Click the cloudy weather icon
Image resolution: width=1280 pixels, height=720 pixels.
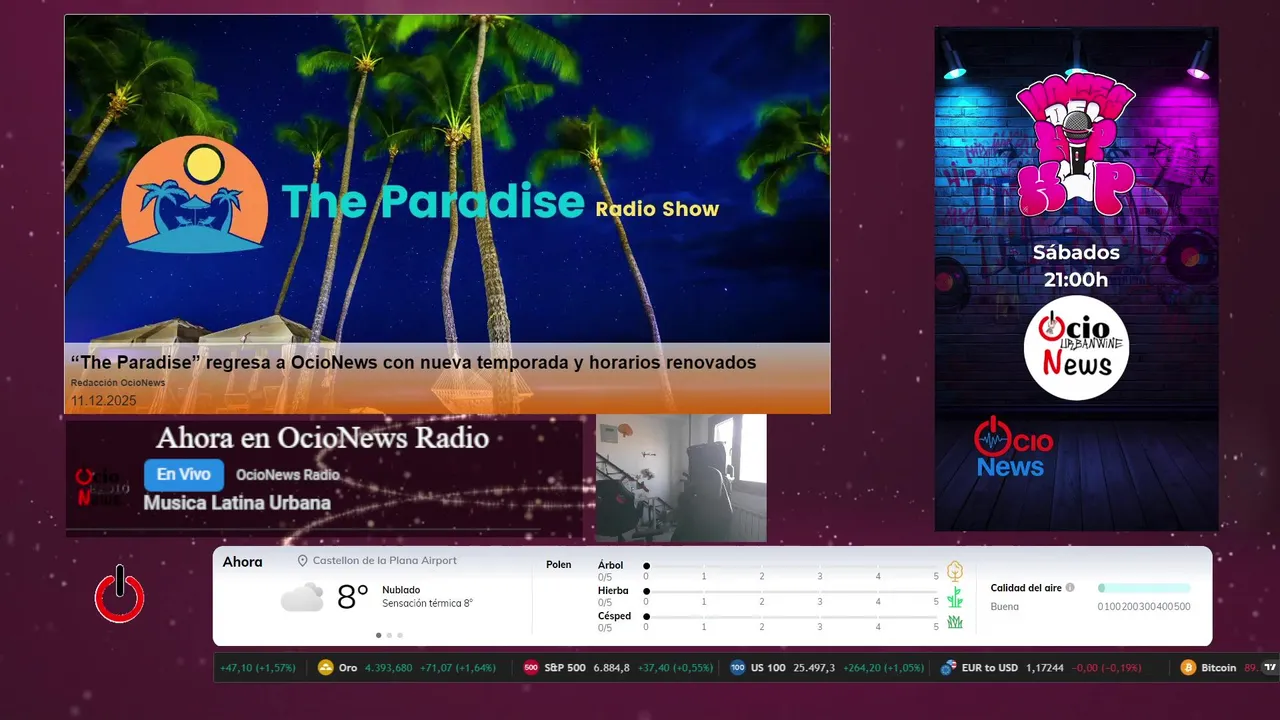tap(302, 598)
